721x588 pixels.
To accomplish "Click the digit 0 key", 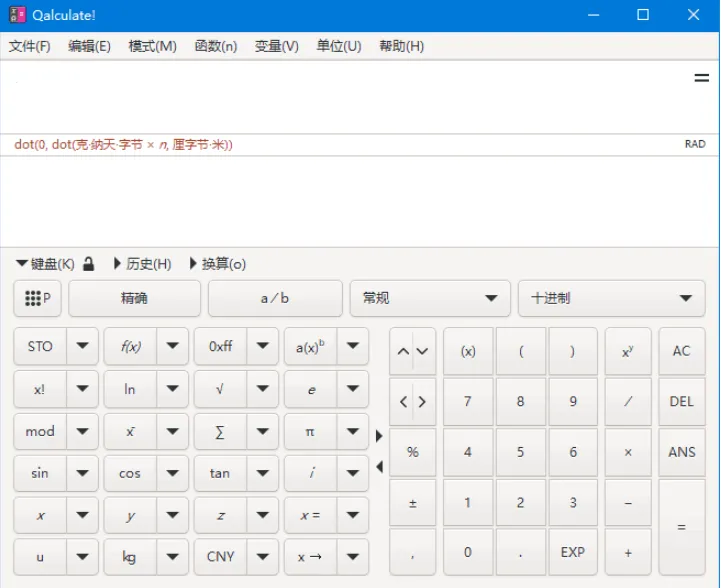I will (468, 553).
